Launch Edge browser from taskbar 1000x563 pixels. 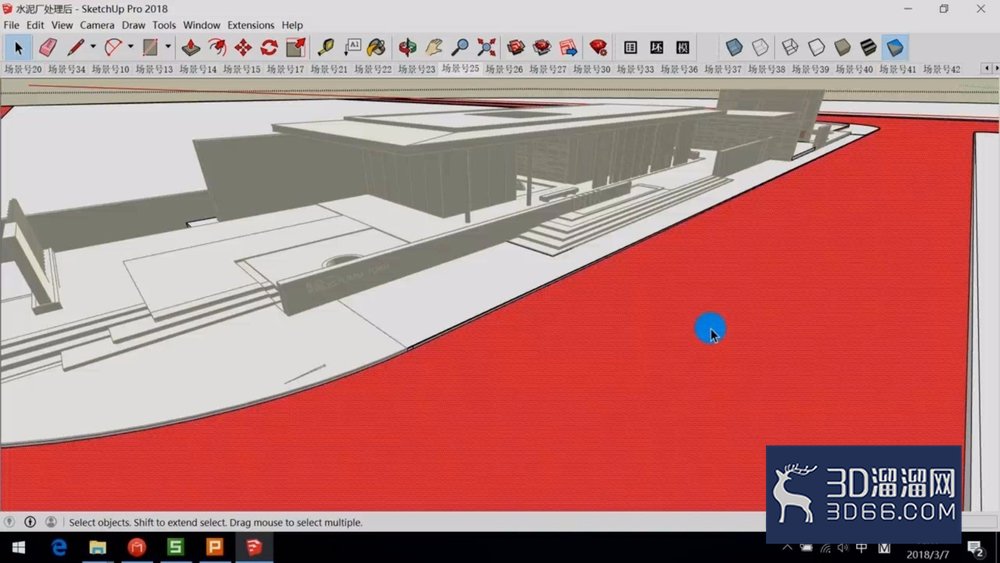click(59, 547)
